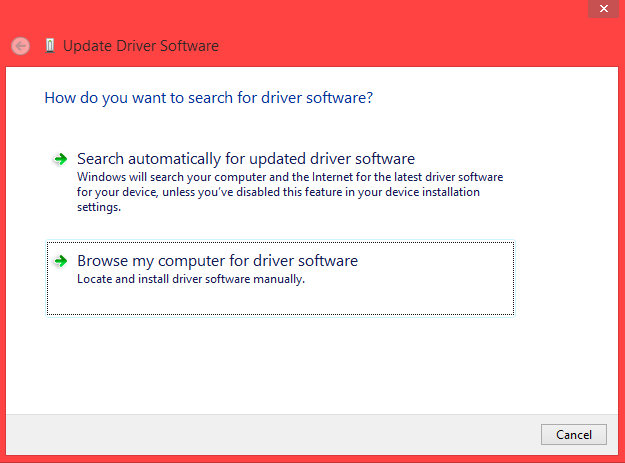Click 'Locate and install driver software manually' text
Viewport: 625px width, 463px height.
191,279
